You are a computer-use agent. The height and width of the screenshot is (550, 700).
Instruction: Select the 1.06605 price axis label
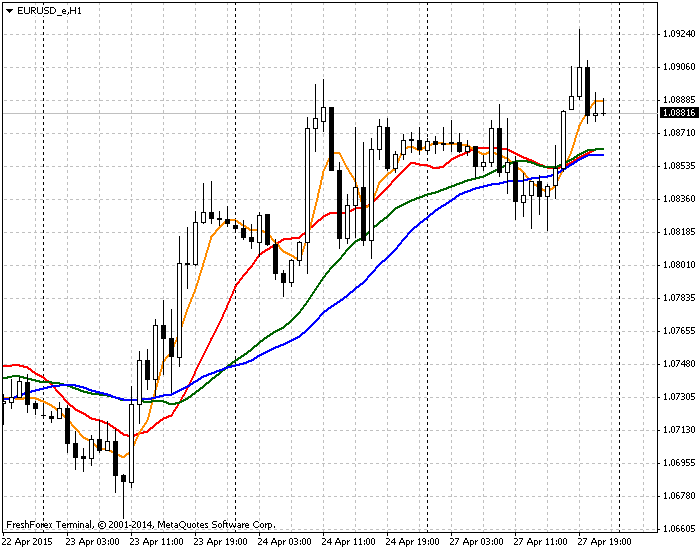pos(679,529)
